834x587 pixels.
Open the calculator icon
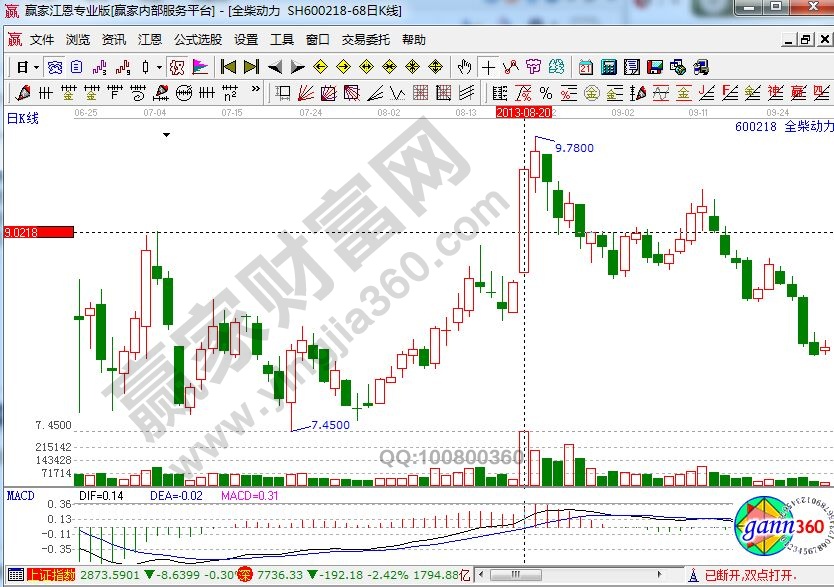tap(608, 67)
